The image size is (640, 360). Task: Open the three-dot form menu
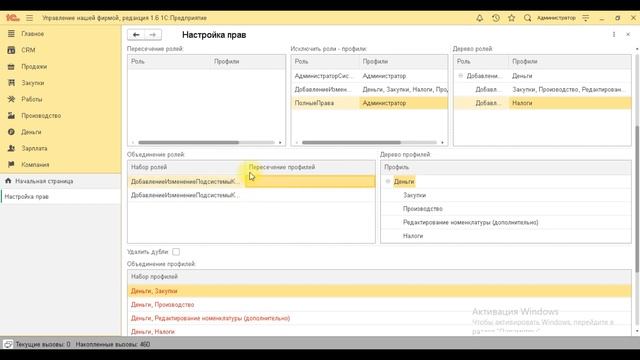click(614, 35)
